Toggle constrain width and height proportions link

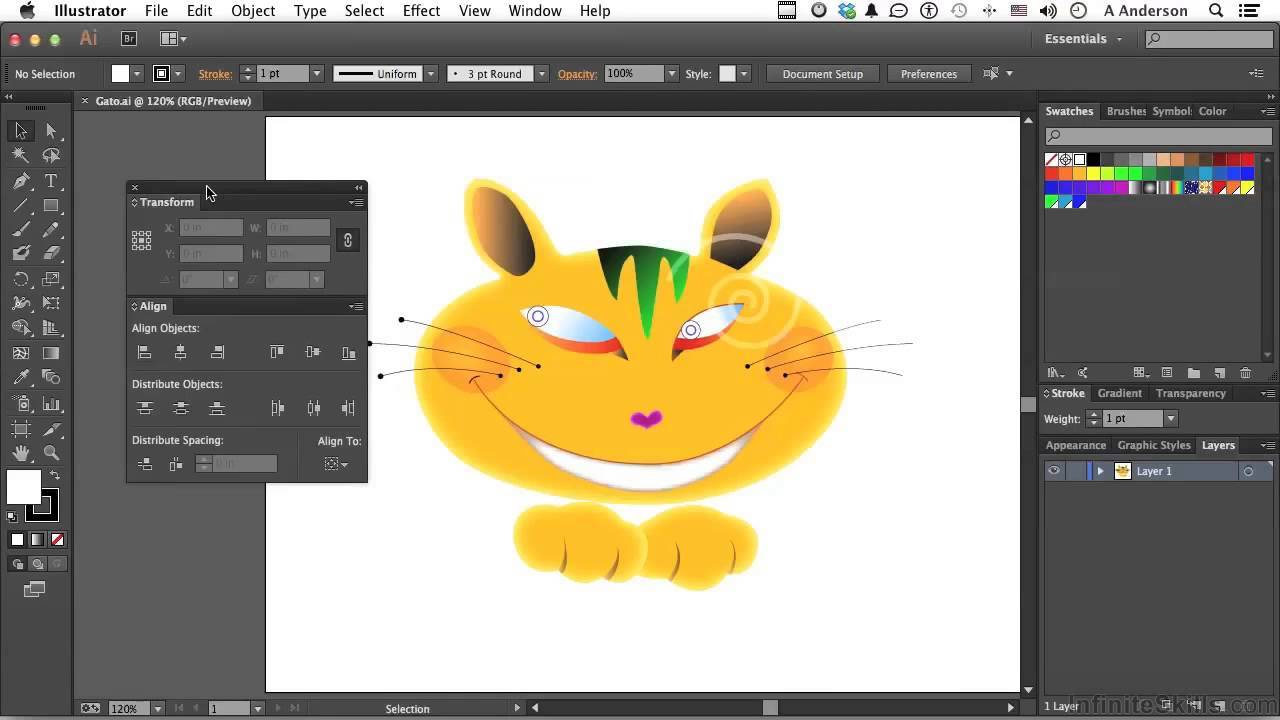347,240
